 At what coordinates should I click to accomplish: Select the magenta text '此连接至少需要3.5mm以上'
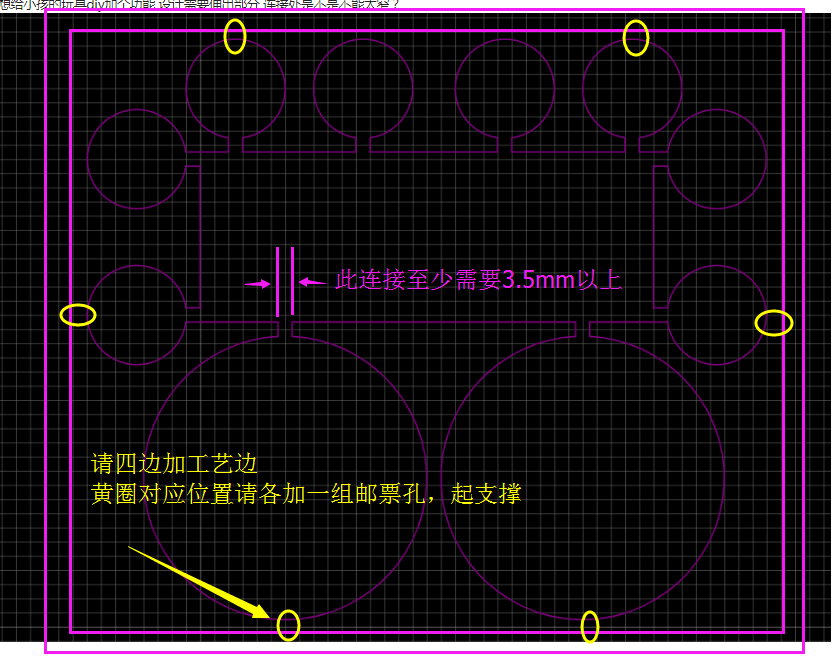(478, 281)
